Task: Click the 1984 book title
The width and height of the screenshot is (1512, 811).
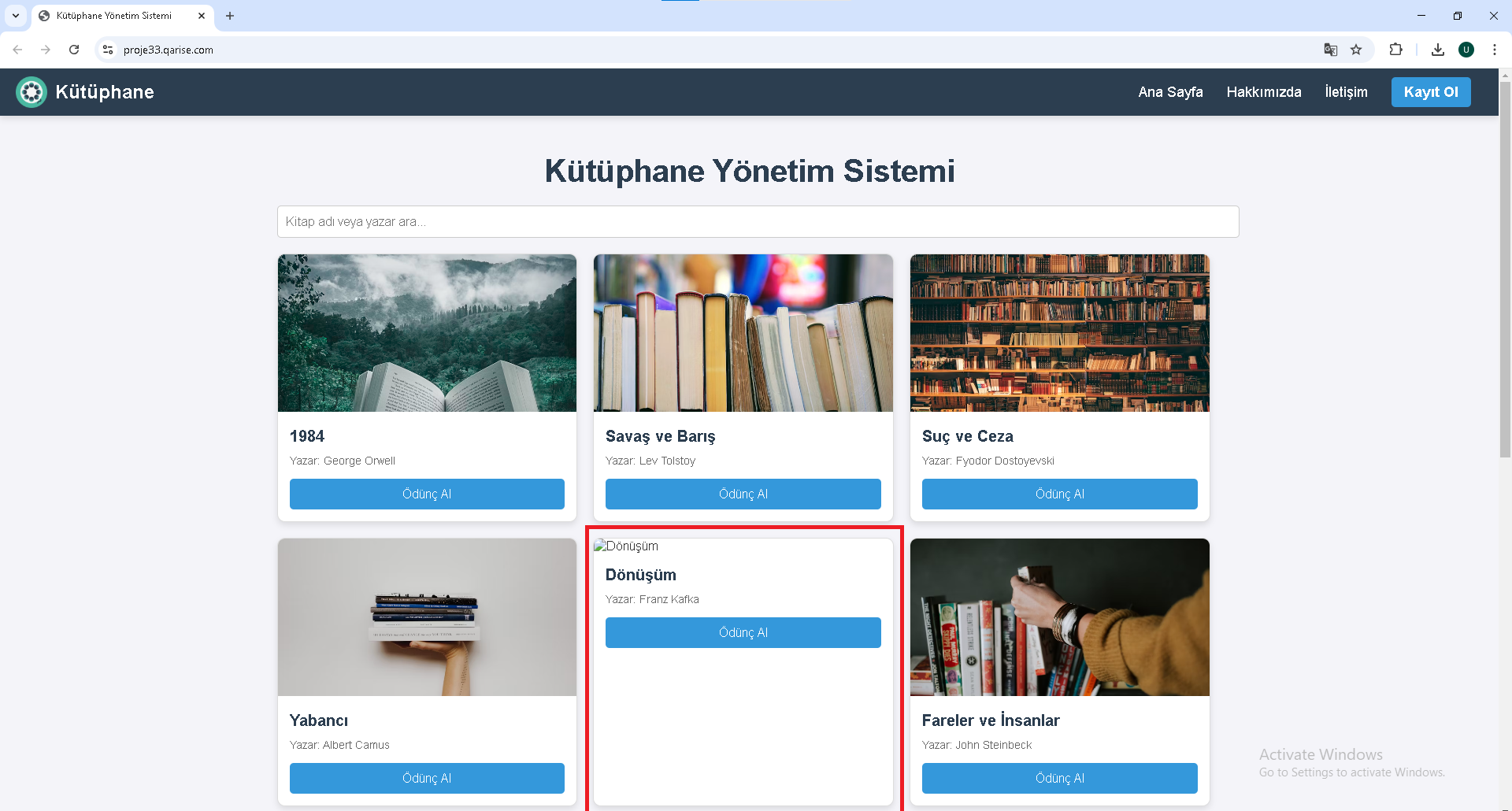Action: click(x=307, y=436)
